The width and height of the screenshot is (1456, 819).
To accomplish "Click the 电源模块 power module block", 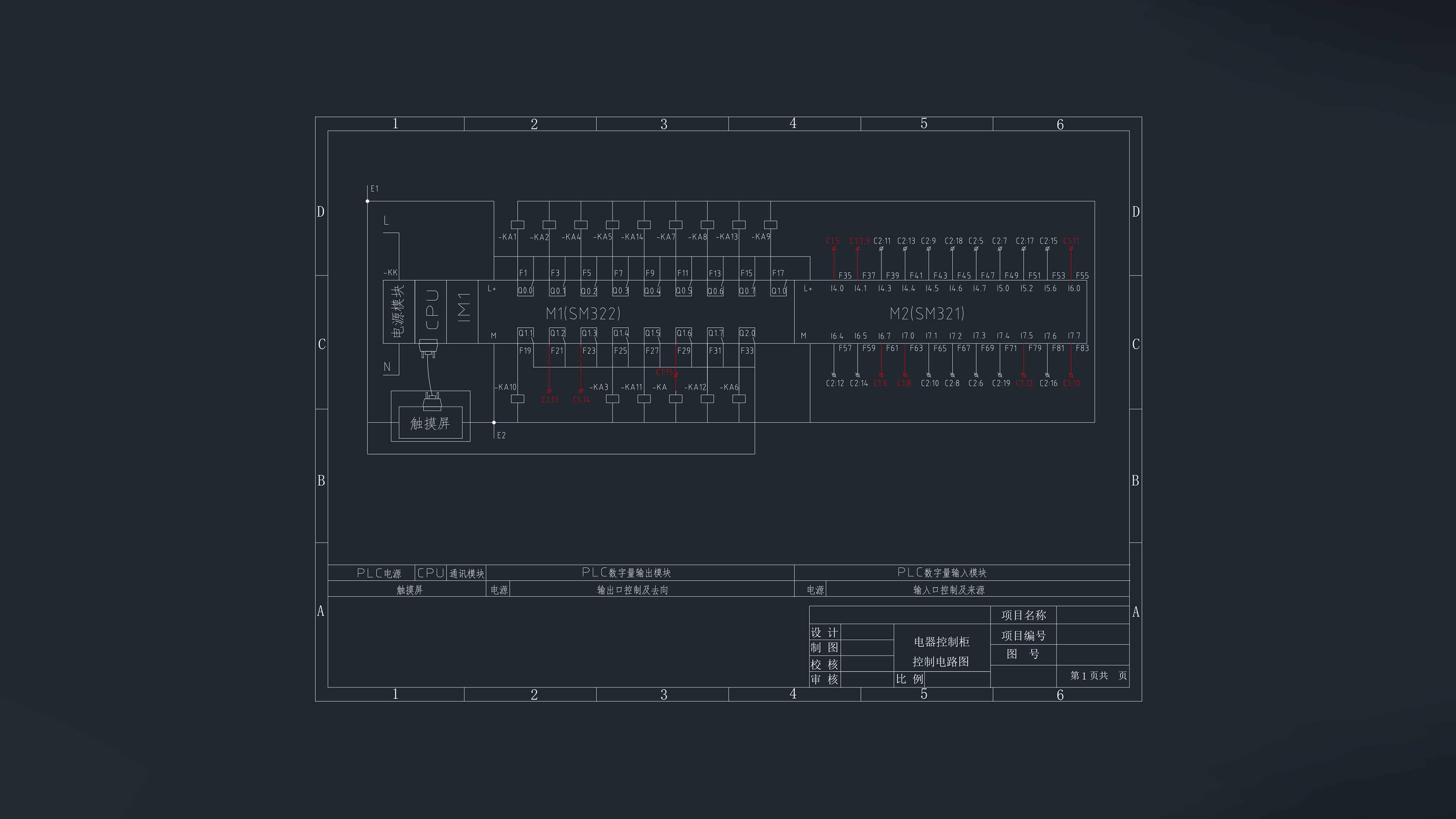I will [399, 311].
